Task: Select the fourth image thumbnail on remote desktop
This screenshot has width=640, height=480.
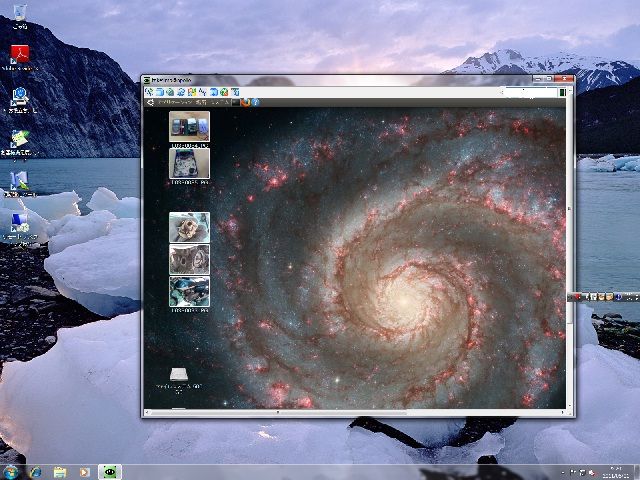Action: (189, 259)
